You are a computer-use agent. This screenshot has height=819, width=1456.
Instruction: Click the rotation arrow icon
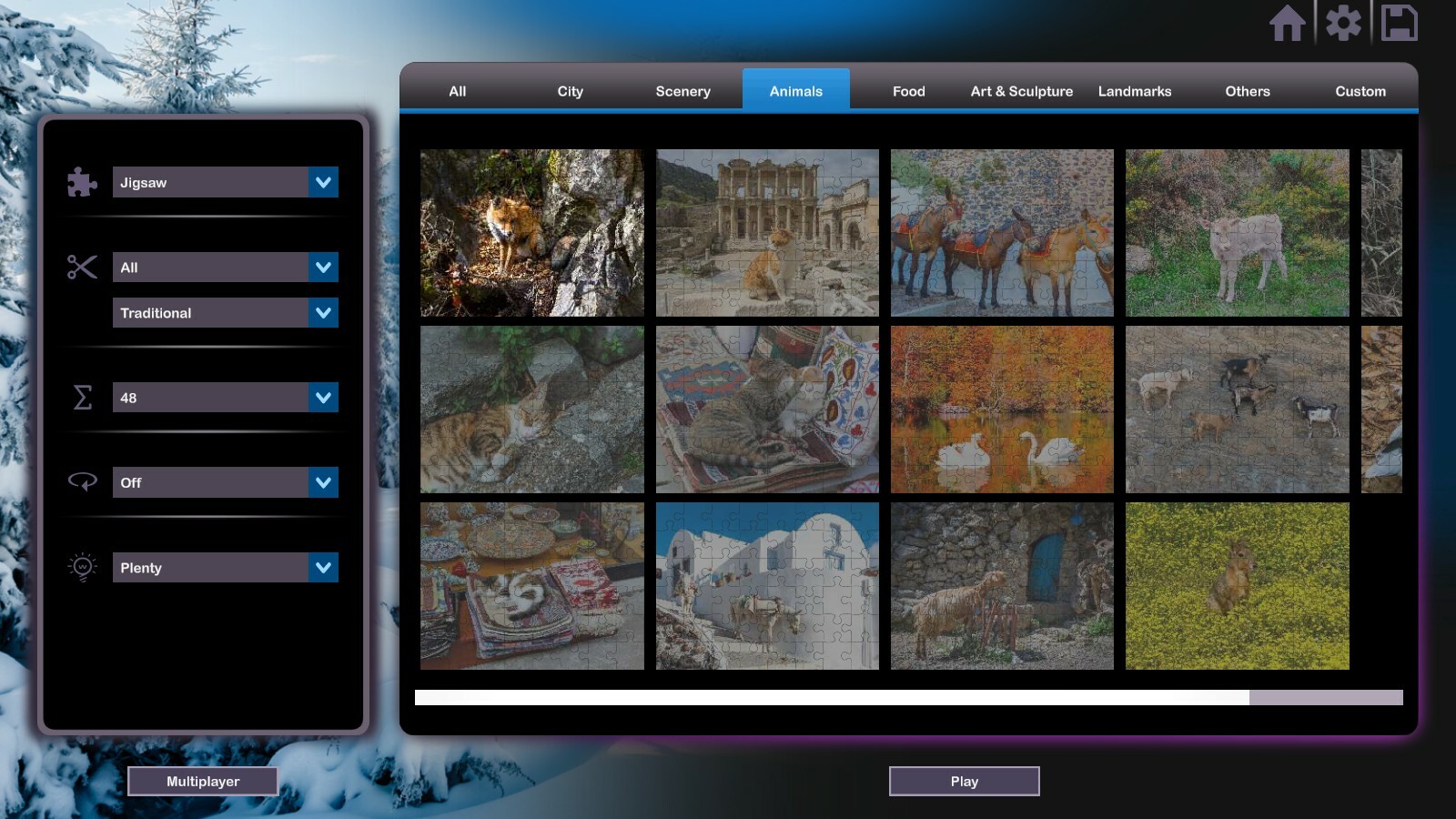pos(81,482)
